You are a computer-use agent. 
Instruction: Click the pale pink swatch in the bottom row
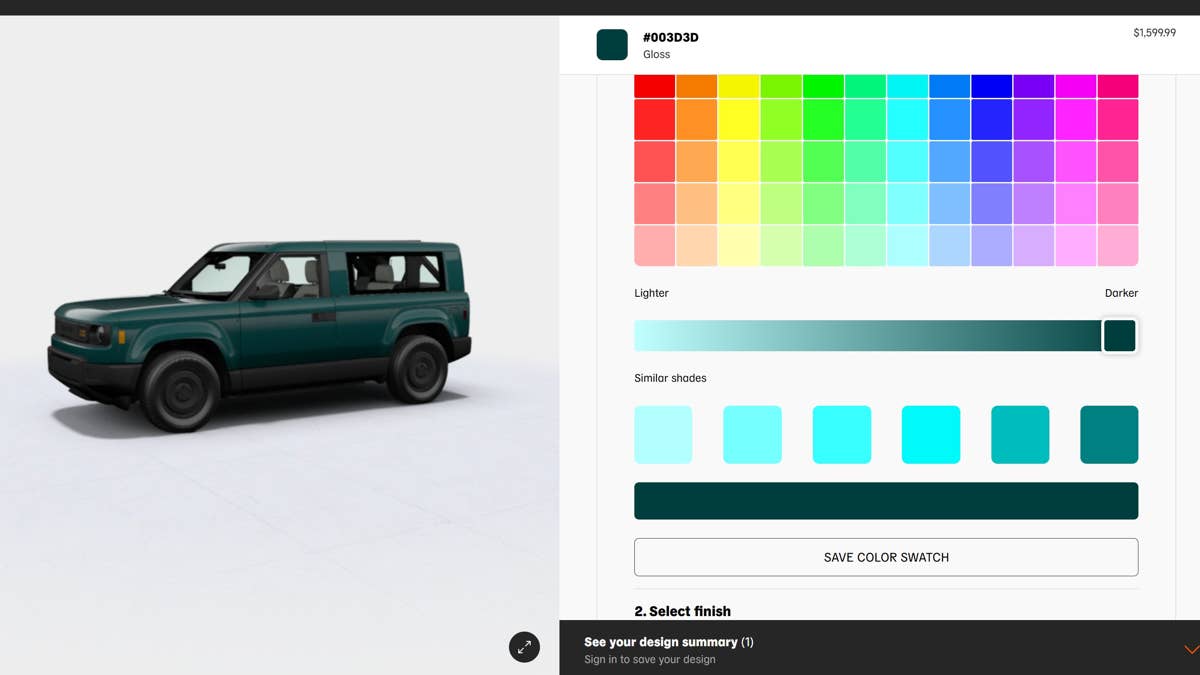(655, 245)
